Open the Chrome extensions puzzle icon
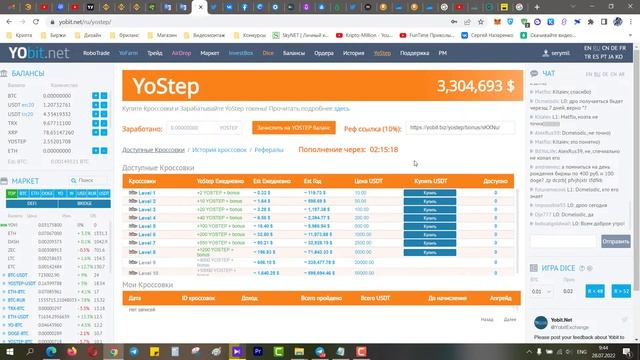 click(x=591, y=22)
